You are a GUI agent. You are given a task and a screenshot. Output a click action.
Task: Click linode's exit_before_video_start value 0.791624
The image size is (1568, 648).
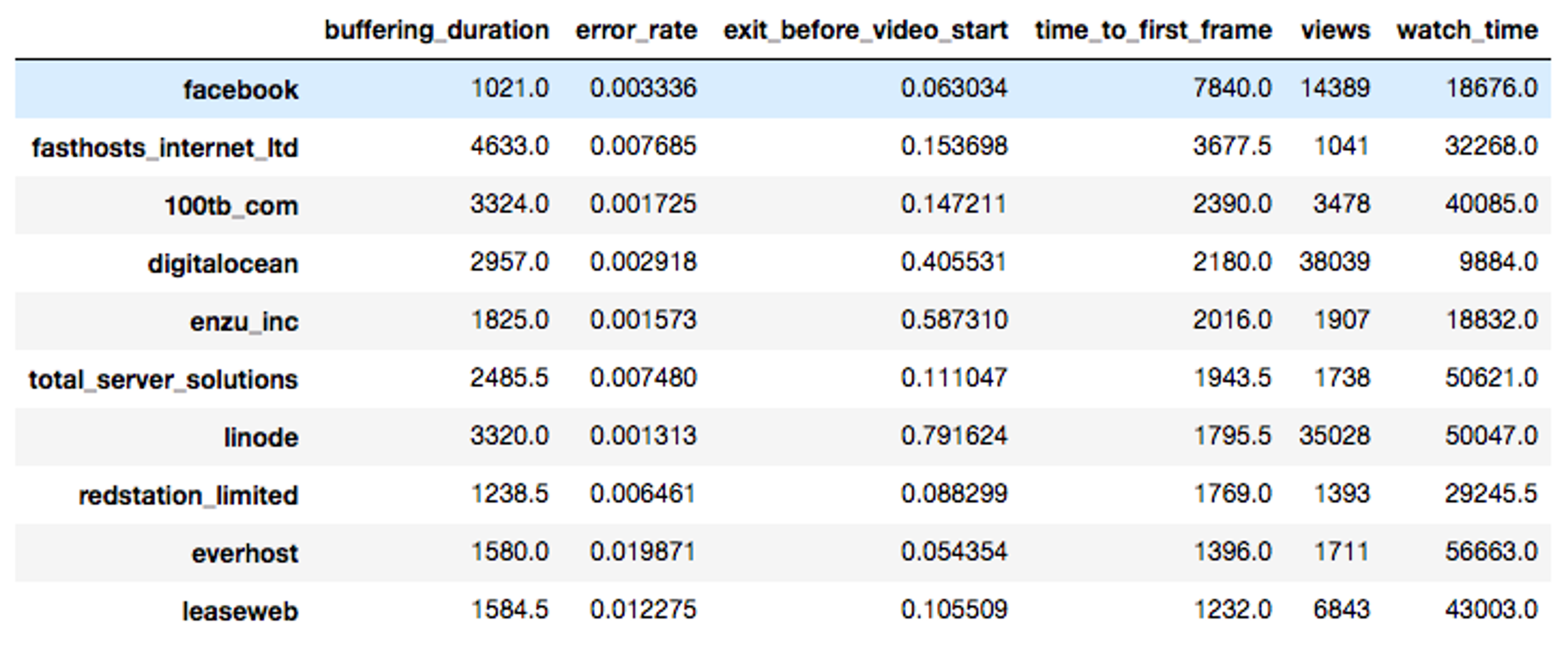tap(954, 436)
